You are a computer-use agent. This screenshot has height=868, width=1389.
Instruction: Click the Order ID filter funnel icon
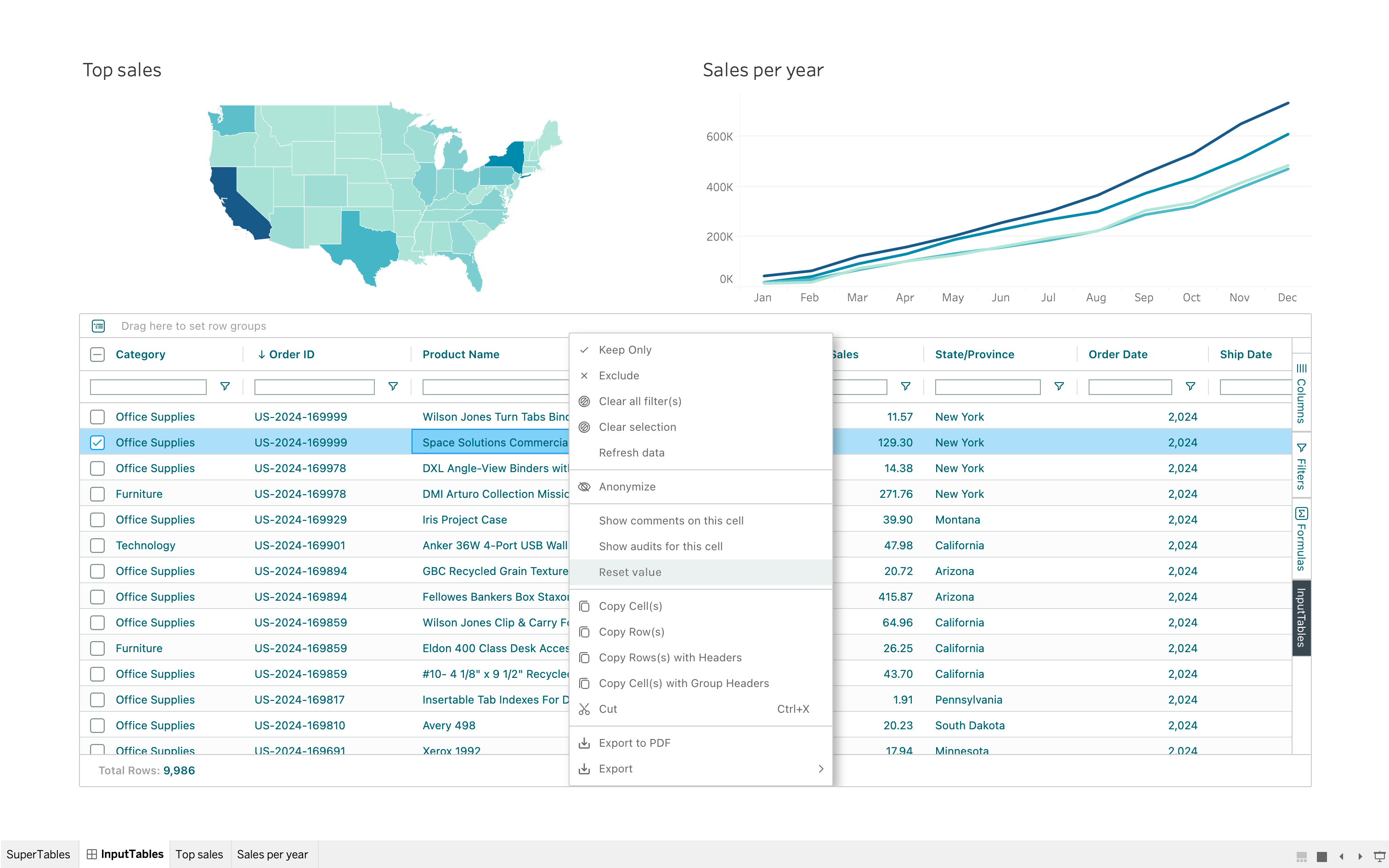(x=393, y=386)
